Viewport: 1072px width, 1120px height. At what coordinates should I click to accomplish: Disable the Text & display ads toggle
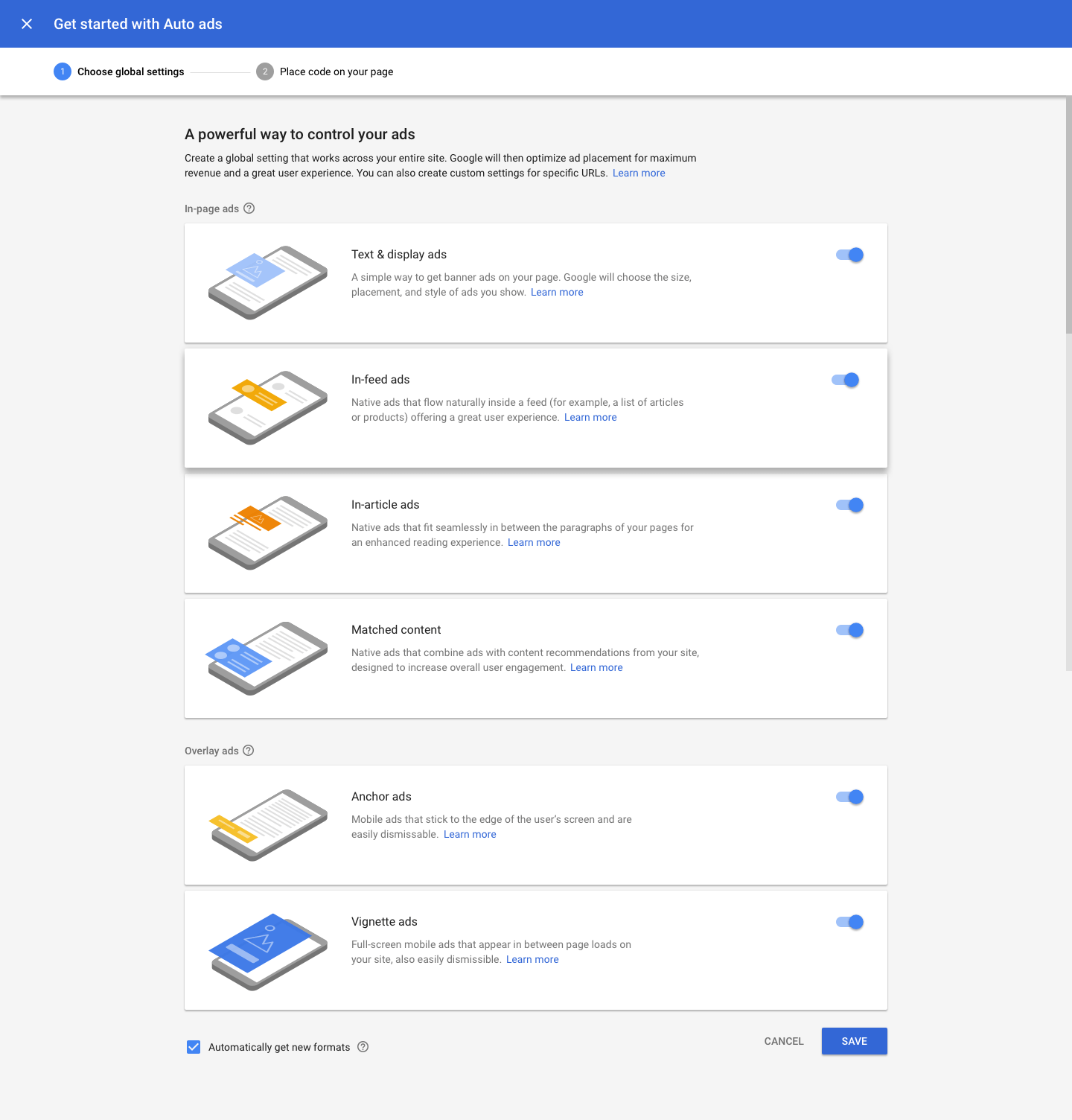click(849, 255)
